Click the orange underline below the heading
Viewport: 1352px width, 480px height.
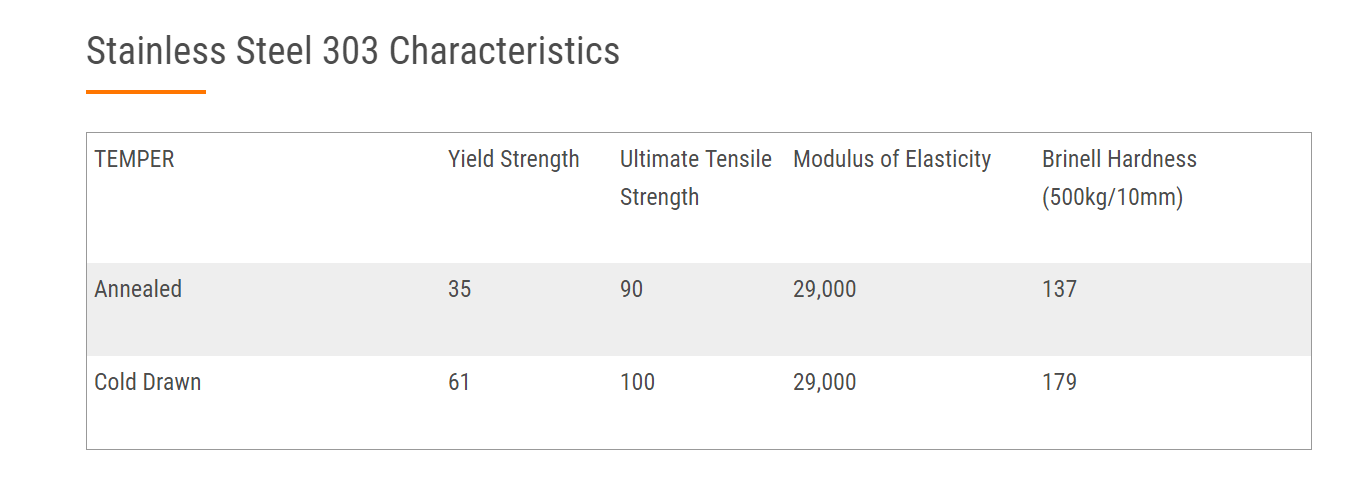click(x=146, y=92)
